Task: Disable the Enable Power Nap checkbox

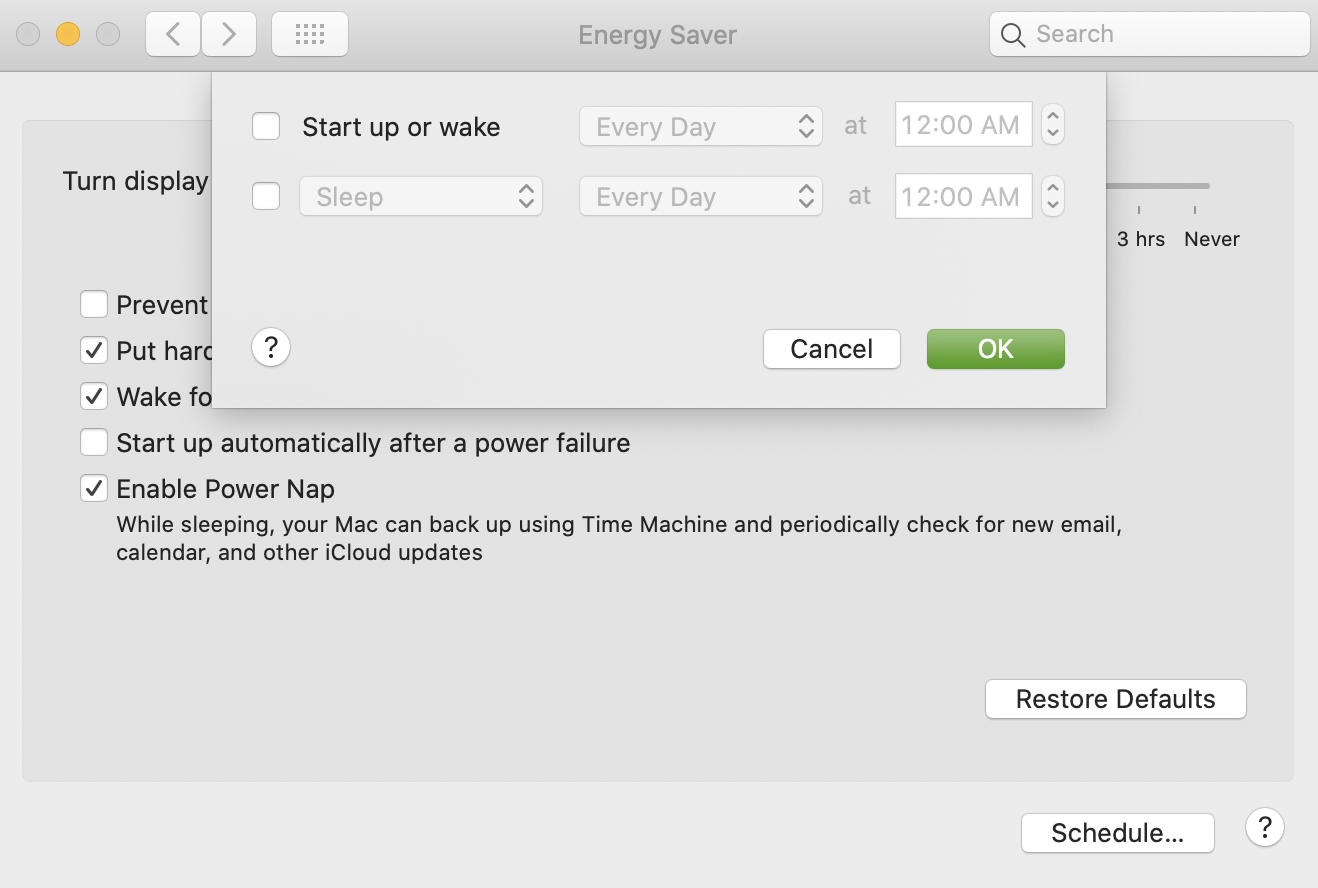Action: [94, 488]
